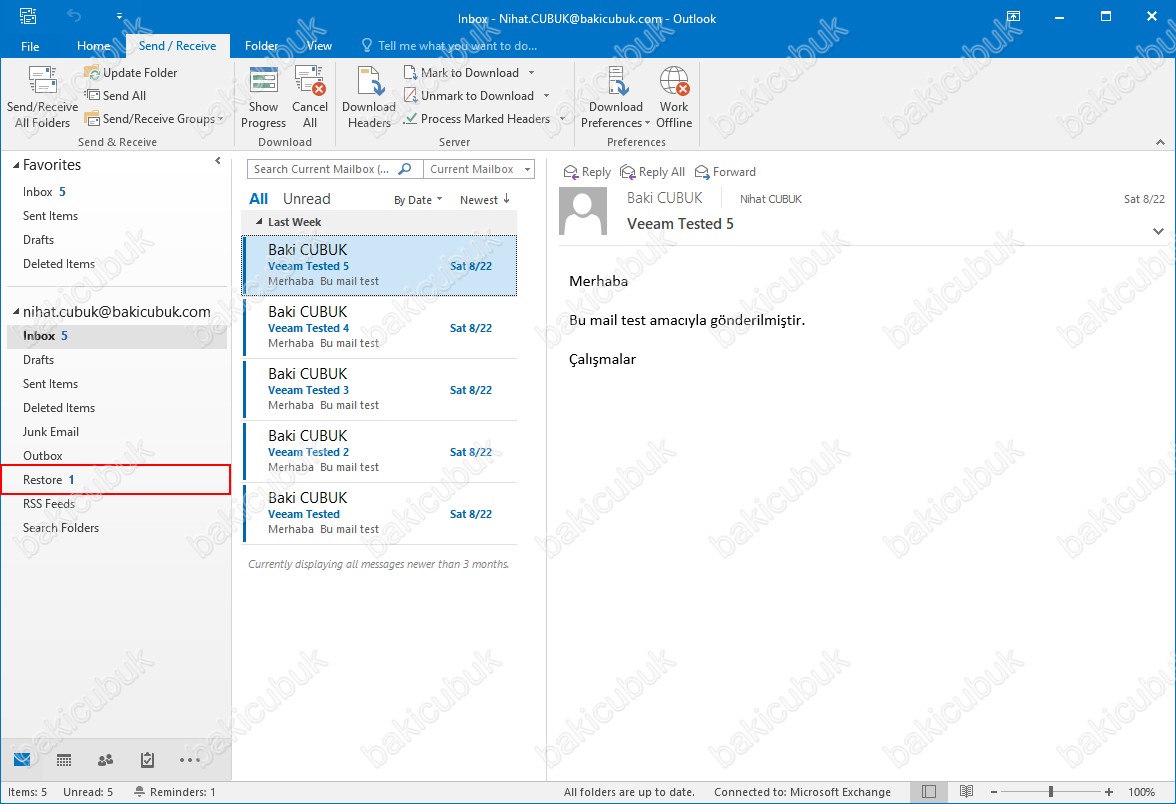Select the Send / Receive tab
The width and height of the screenshot is (1176, 804).
coord(177,46)
